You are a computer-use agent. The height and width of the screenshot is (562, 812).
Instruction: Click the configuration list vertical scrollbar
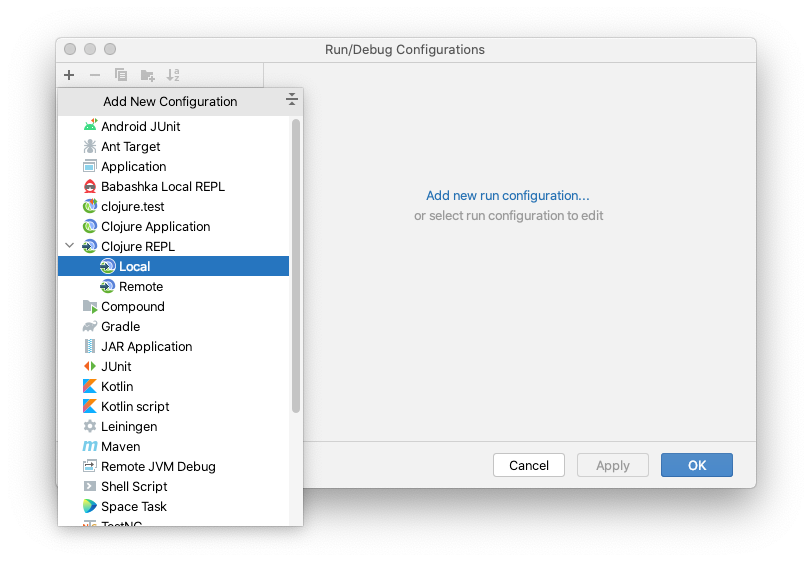click(296, 266)
